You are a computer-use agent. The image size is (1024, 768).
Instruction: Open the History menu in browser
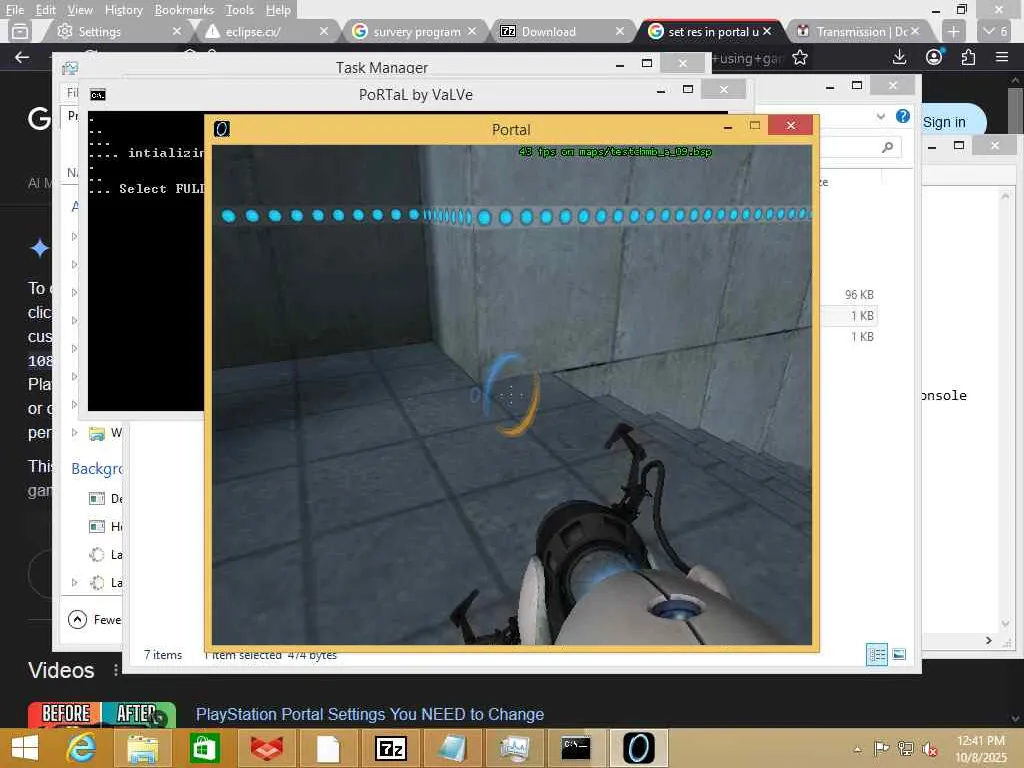(x=123, y=10)
